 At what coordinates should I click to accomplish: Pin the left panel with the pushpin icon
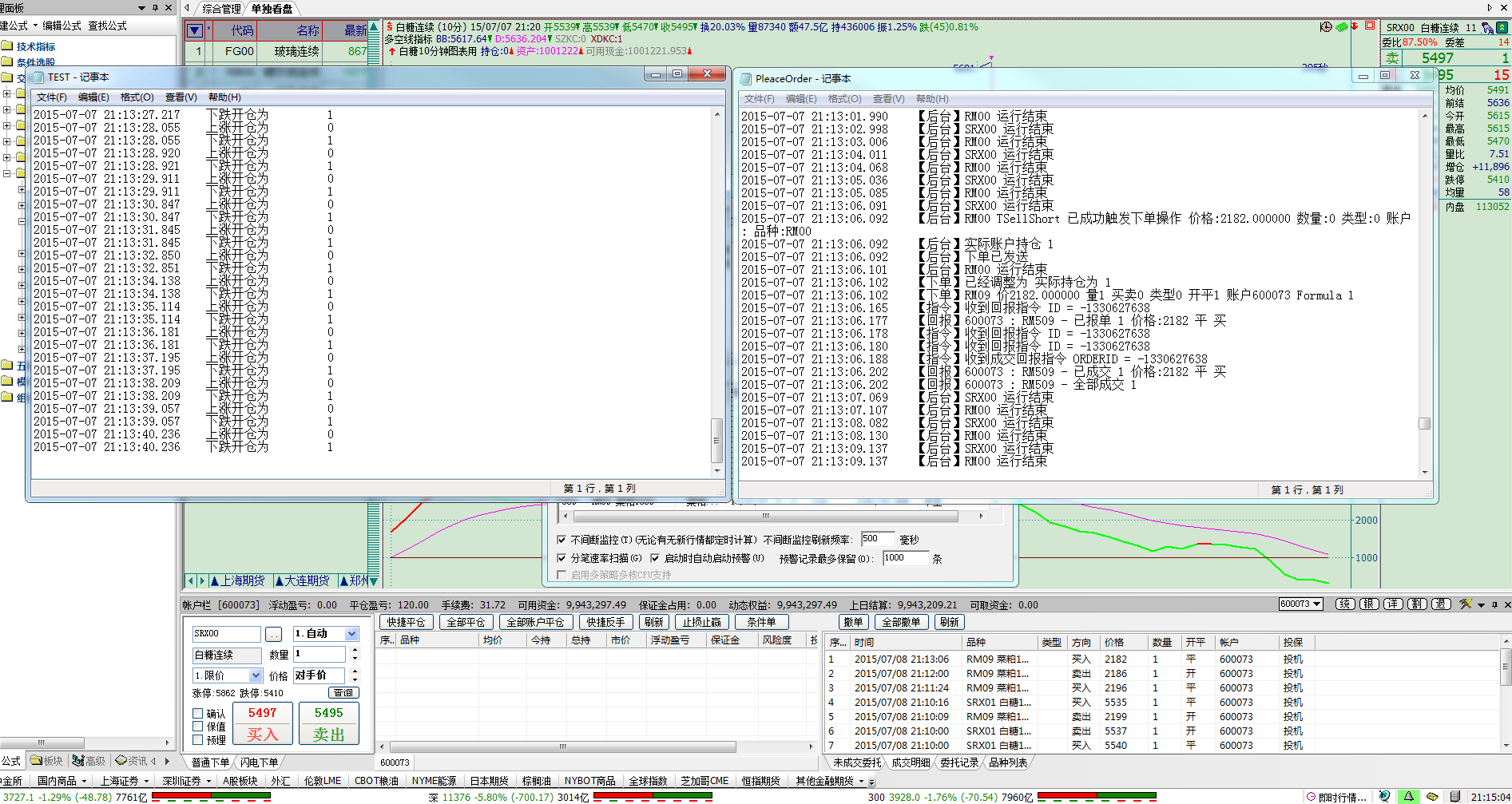(x=155, y=7)
